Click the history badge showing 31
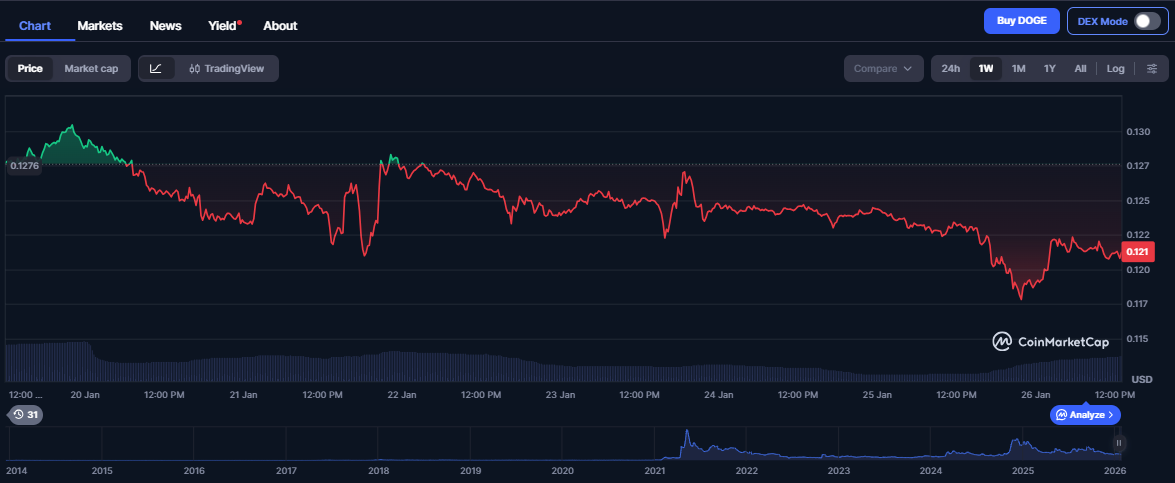This screenshot has width=1175, height=483. 25,414
